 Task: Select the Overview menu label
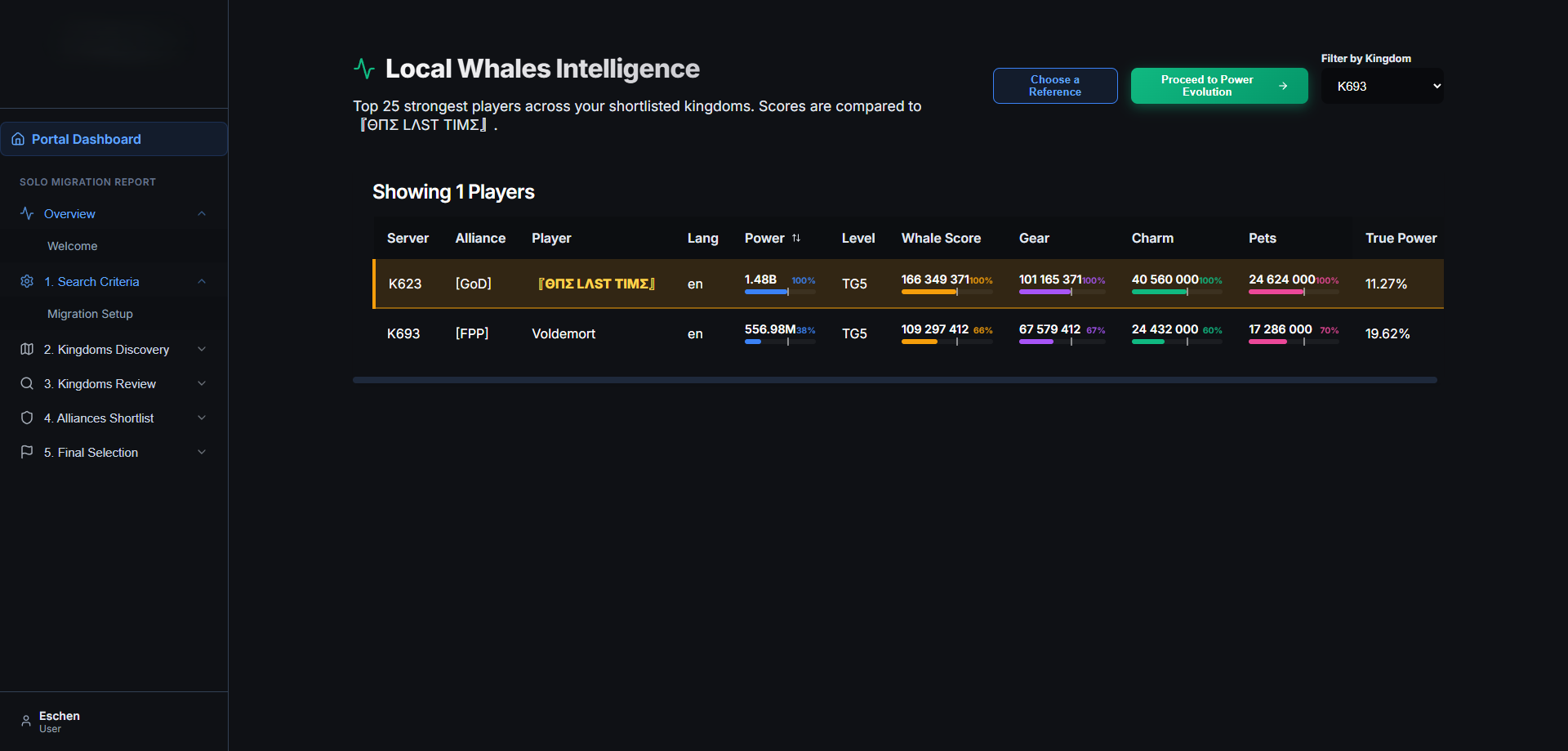coord(69,213)
